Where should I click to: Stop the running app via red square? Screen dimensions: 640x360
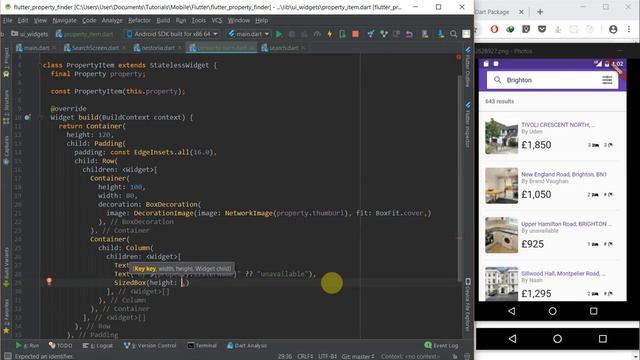(356, 34)
